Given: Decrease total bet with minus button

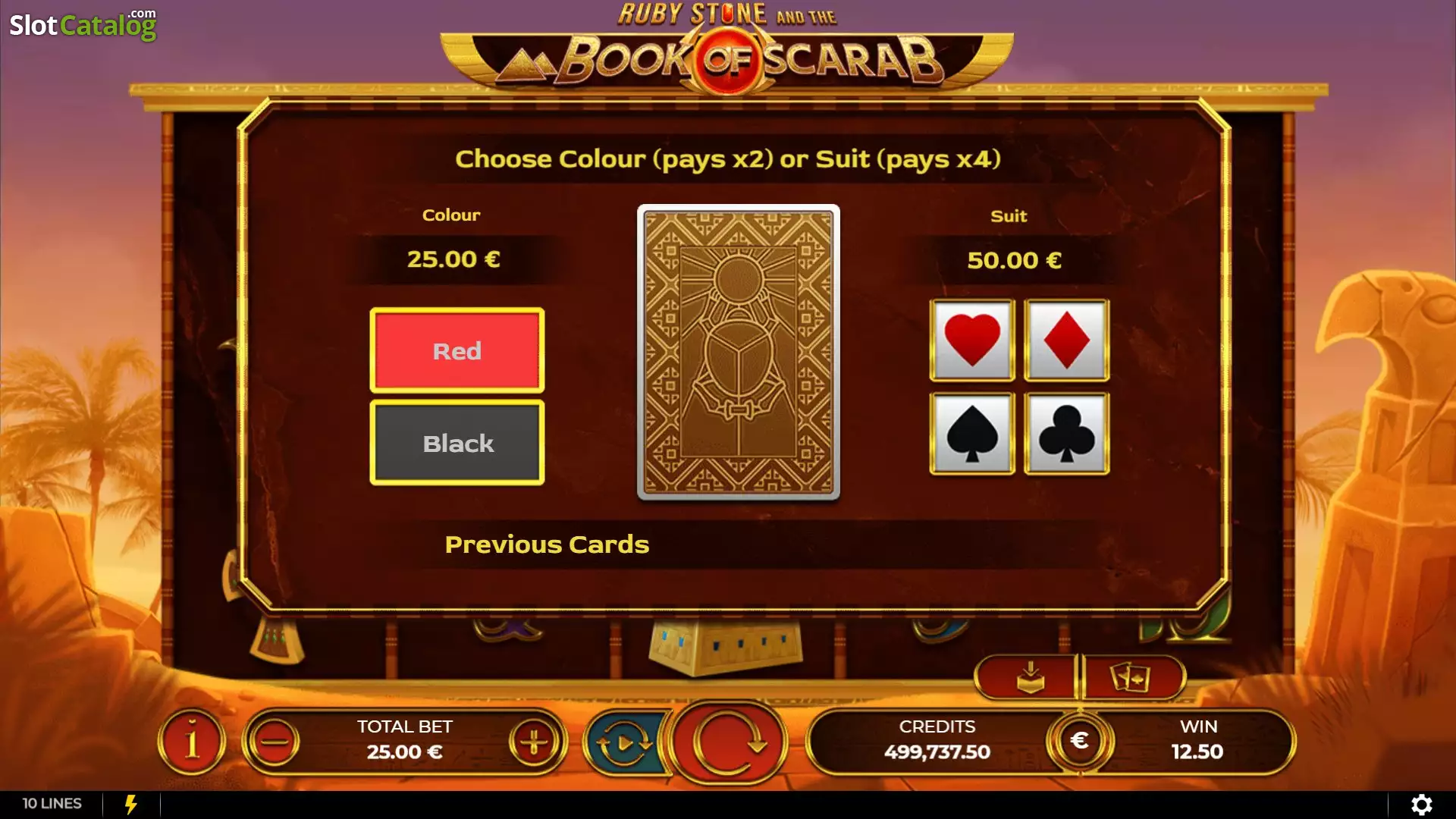Looking at the screenshot, I should coord(274,741).
